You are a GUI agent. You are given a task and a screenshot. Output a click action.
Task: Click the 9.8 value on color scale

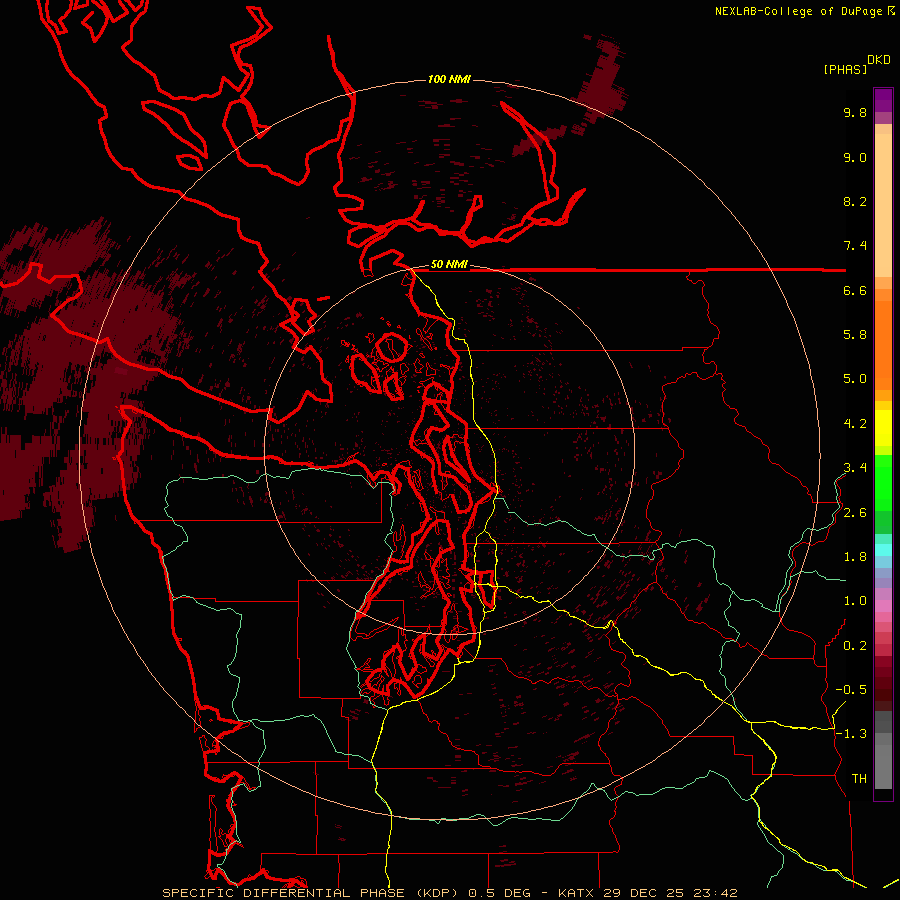pos(855,112)
